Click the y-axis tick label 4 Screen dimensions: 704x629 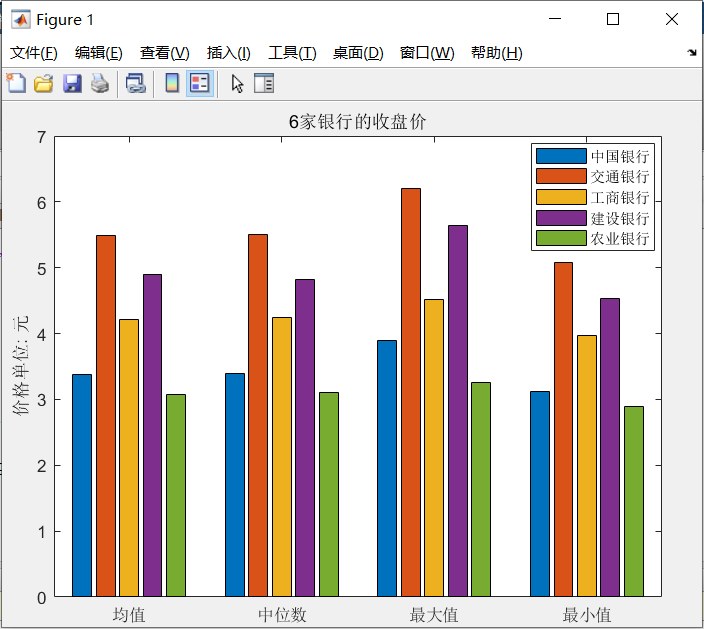point(42,334)
